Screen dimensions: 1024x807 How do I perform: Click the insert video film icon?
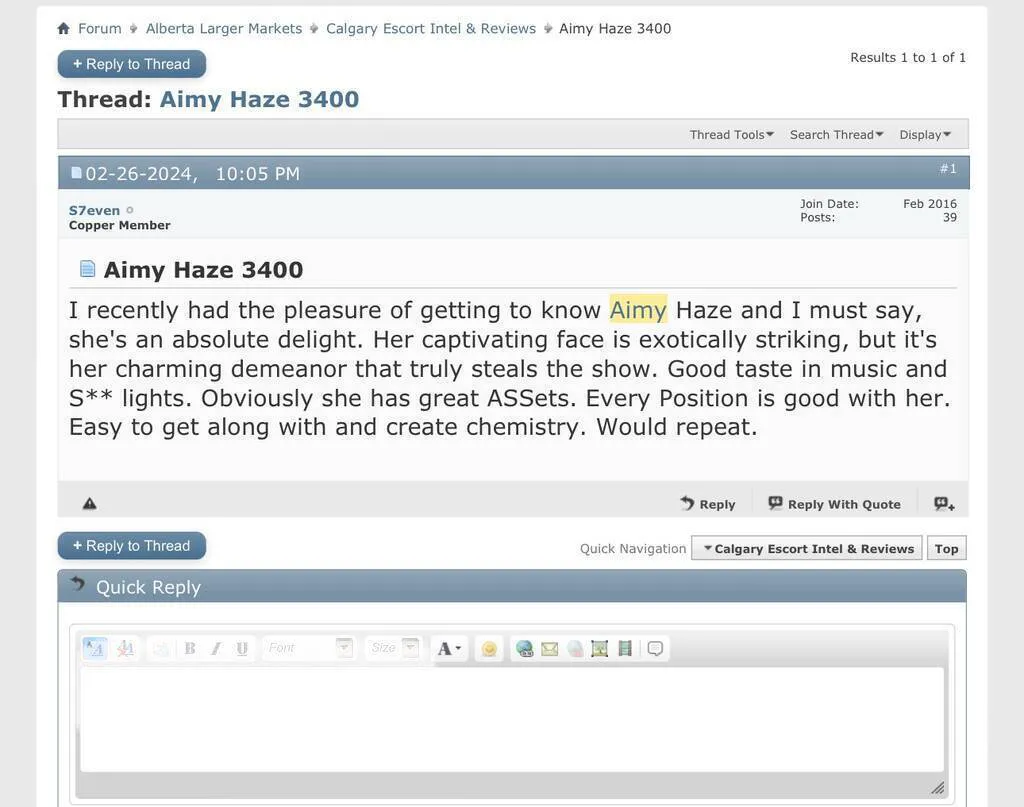[625, 649]
